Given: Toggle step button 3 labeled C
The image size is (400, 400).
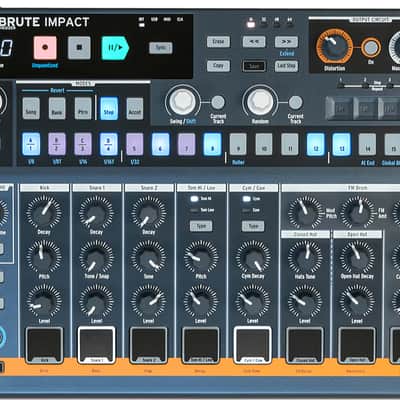Looking at the screenshot, I should tap(83, 144).
